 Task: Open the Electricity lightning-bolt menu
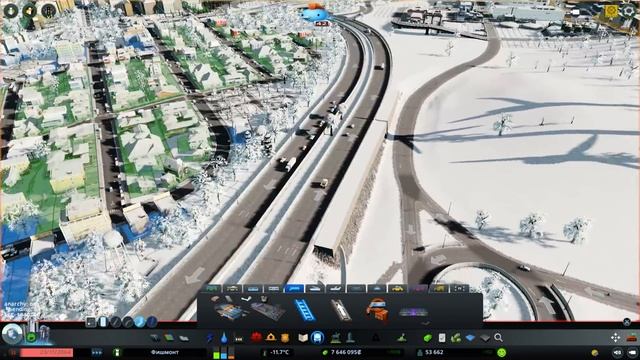pyautogui.click(x=210, y=338)
